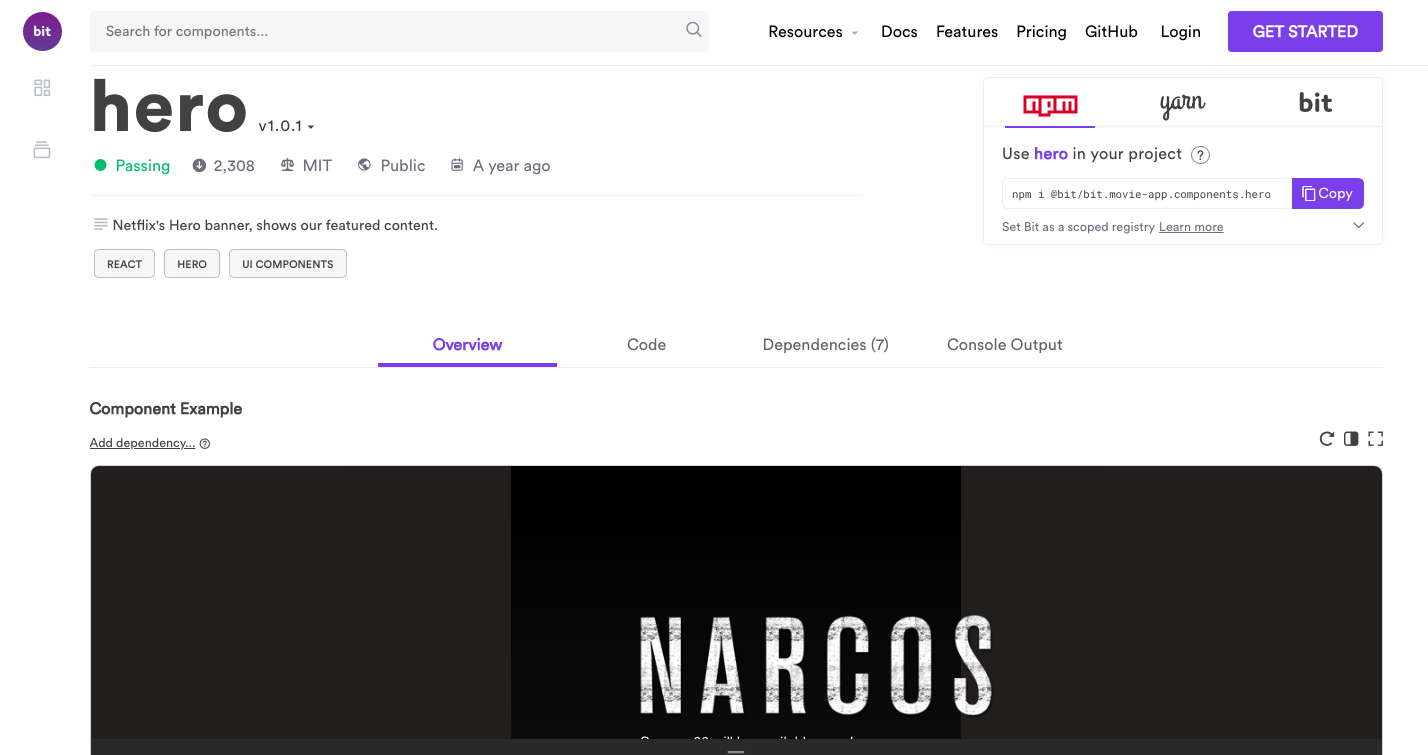
Task: Switch to the npm install tab
Action: pyautogui.click(x=1050, y=104)
